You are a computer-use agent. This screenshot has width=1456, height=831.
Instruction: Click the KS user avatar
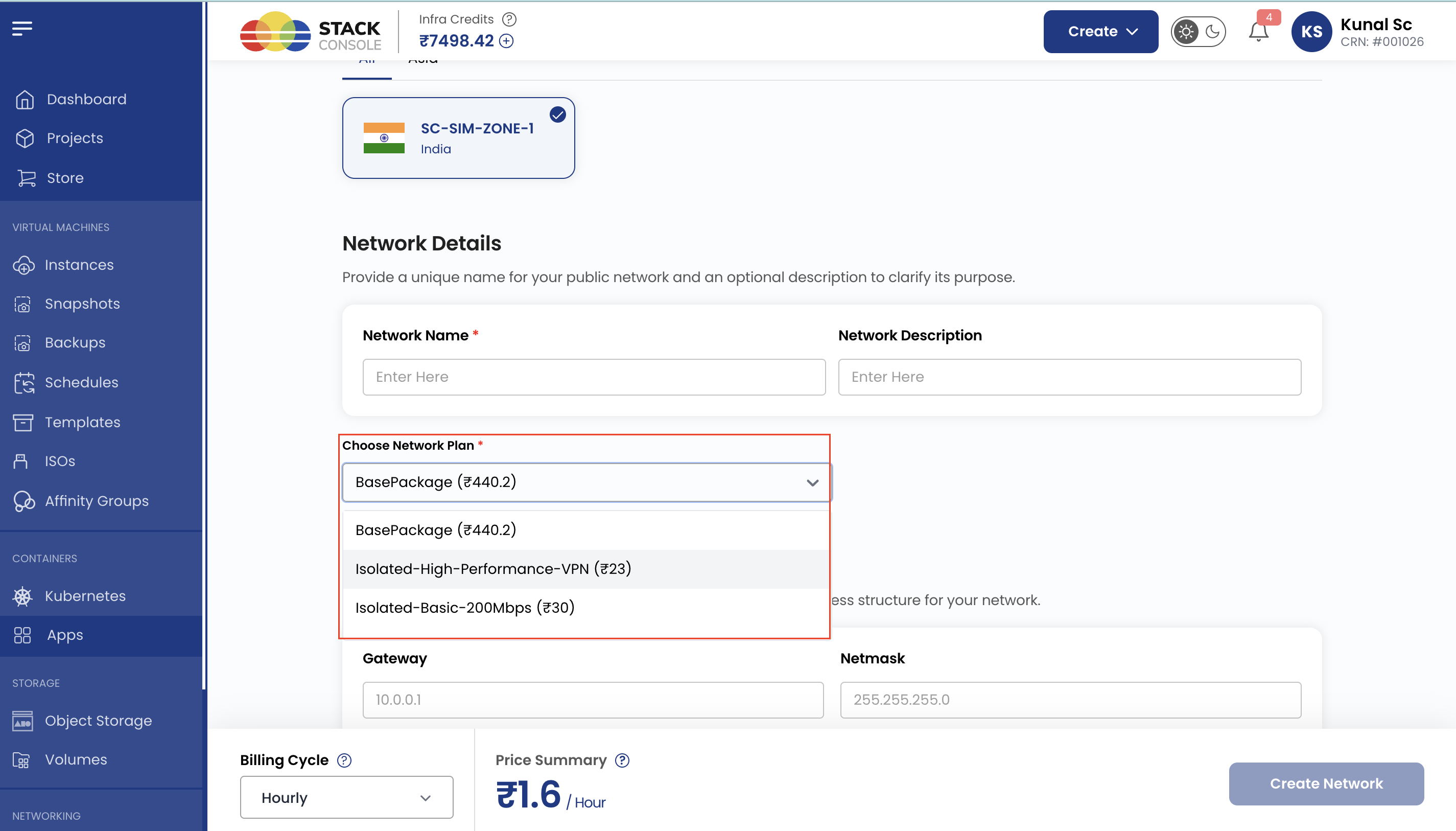[1311, 31]
